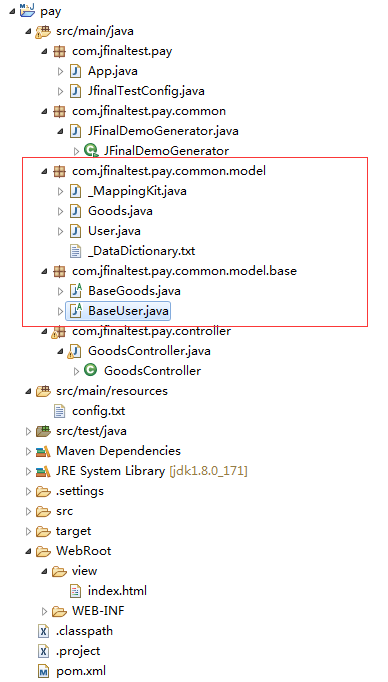Image resolution: width=388 pixels, height=682 pixels.
Task: Expand the BaseGoods.java node
Action: click(x=60, y=291)
